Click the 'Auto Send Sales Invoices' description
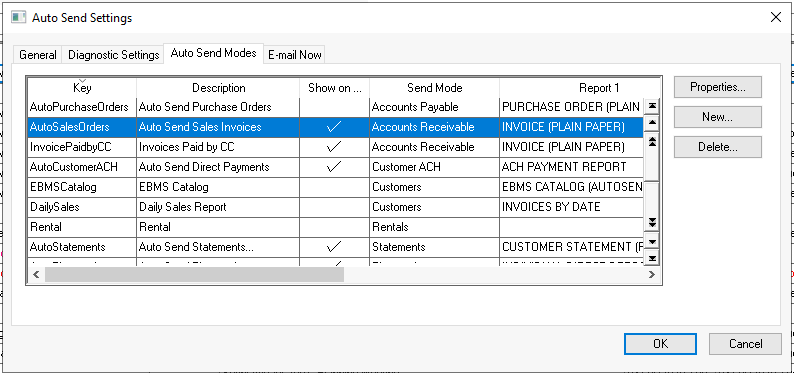 218,127
